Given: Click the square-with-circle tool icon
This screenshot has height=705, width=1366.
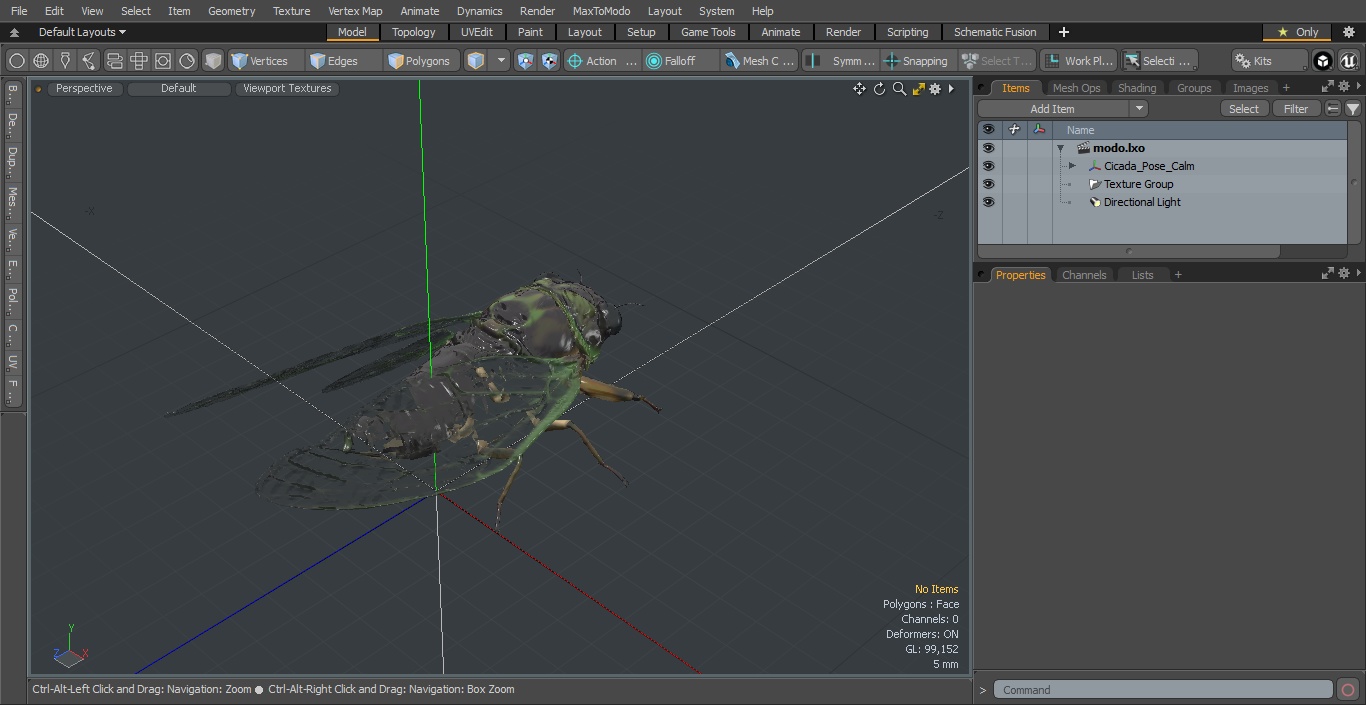Looking at the screenshot, I should coord(163,61).
